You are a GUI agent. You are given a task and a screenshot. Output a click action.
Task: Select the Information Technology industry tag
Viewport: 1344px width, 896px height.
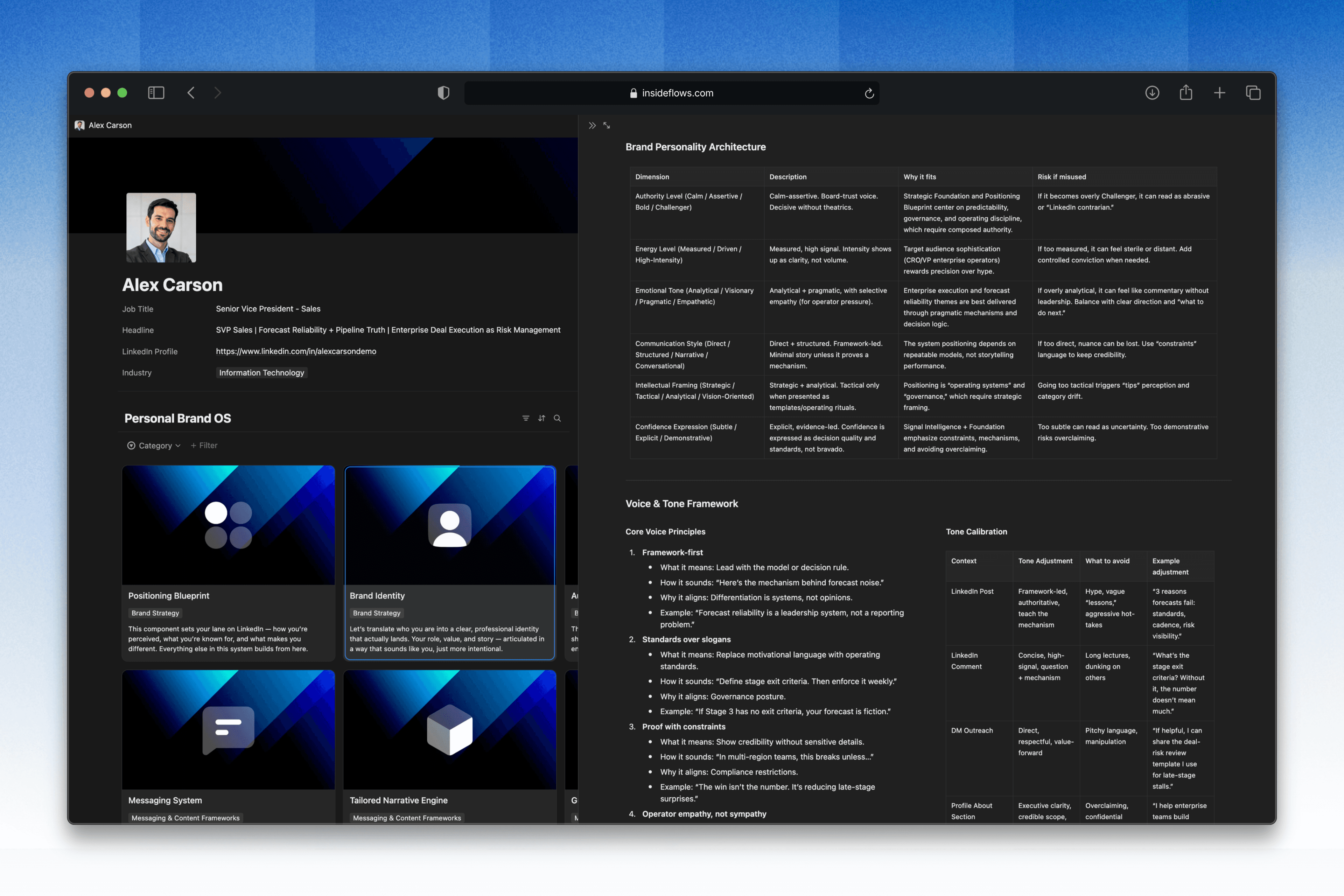262,372
